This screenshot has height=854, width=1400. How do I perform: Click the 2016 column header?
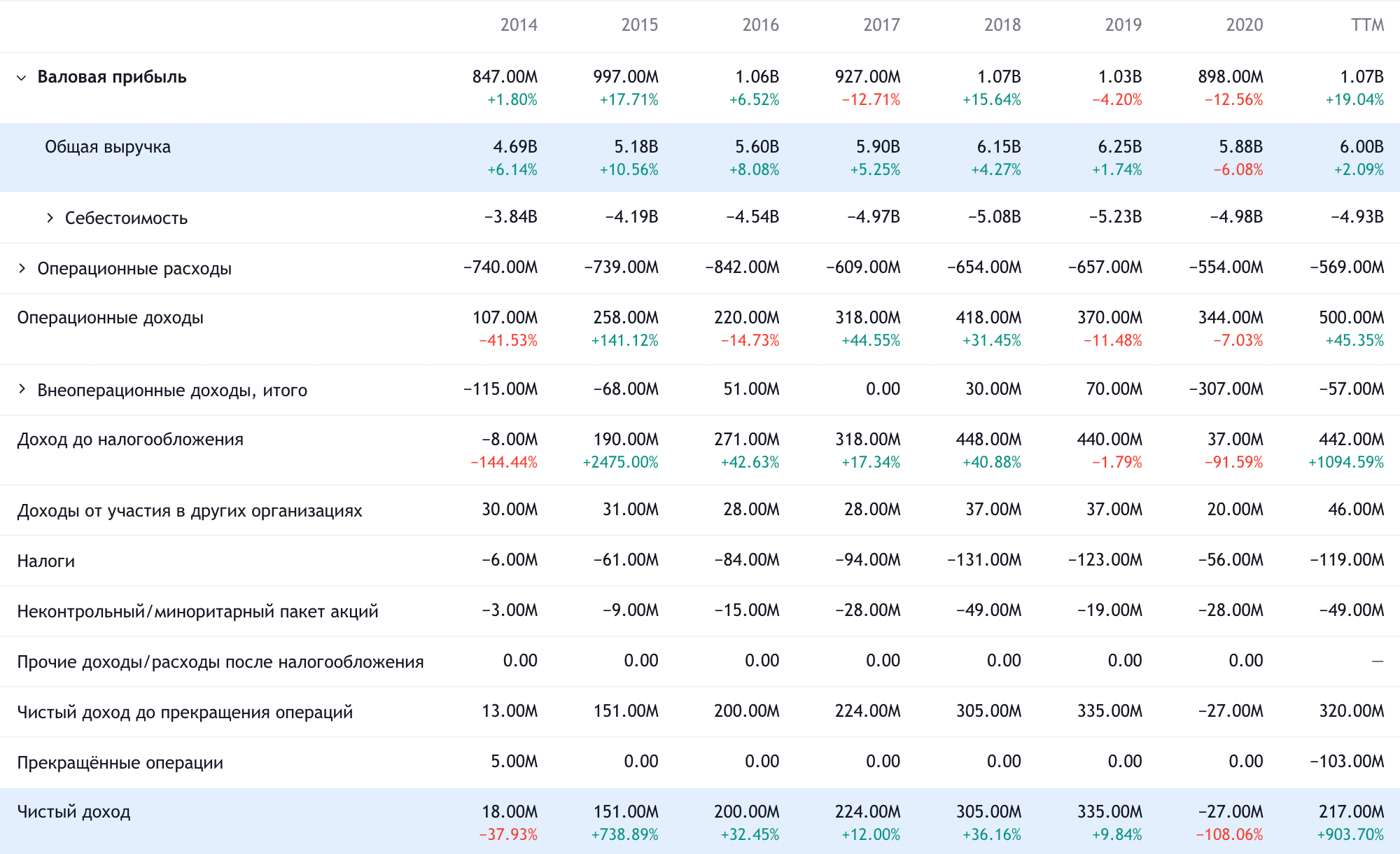(761, 25)
